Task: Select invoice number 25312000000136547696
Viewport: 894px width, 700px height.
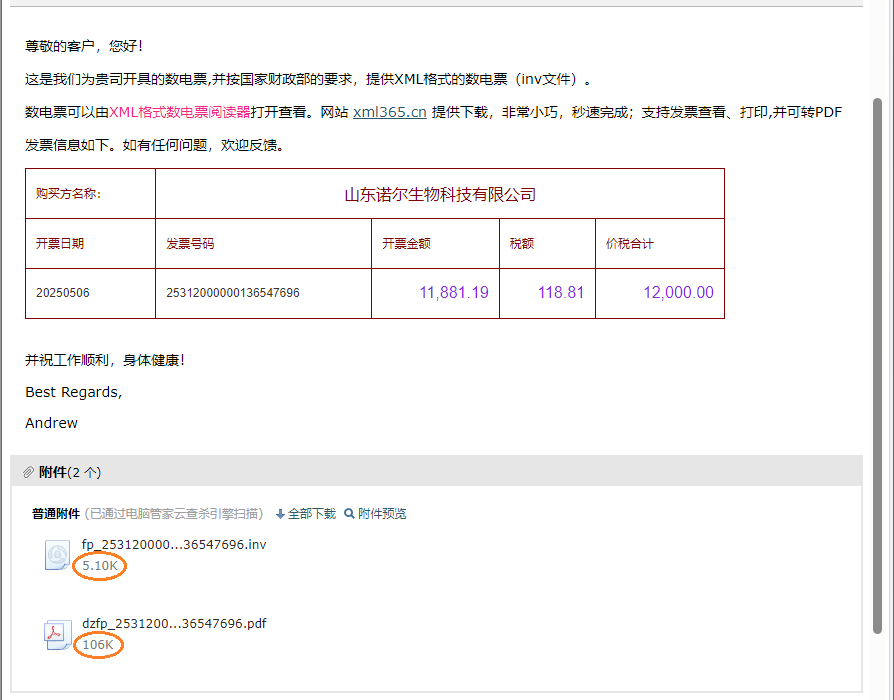Action: [233, 293]
